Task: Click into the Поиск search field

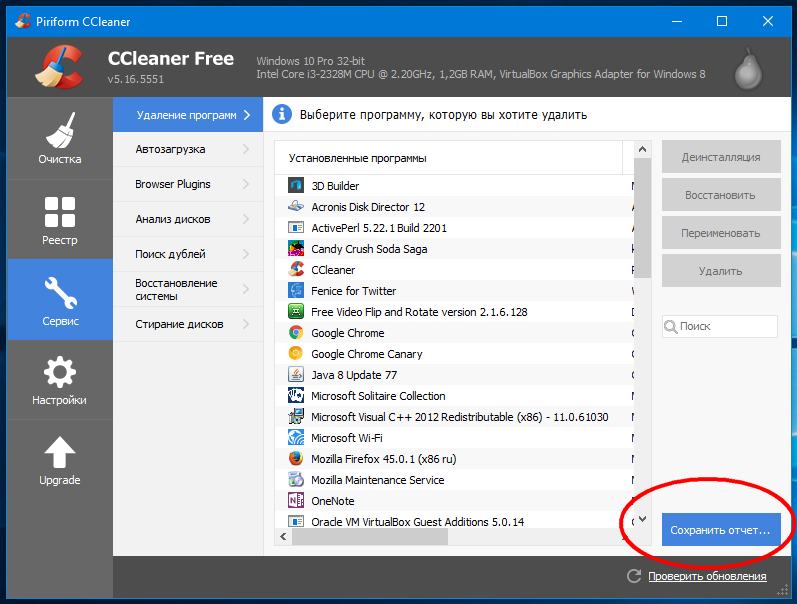Action: [720, 326]
